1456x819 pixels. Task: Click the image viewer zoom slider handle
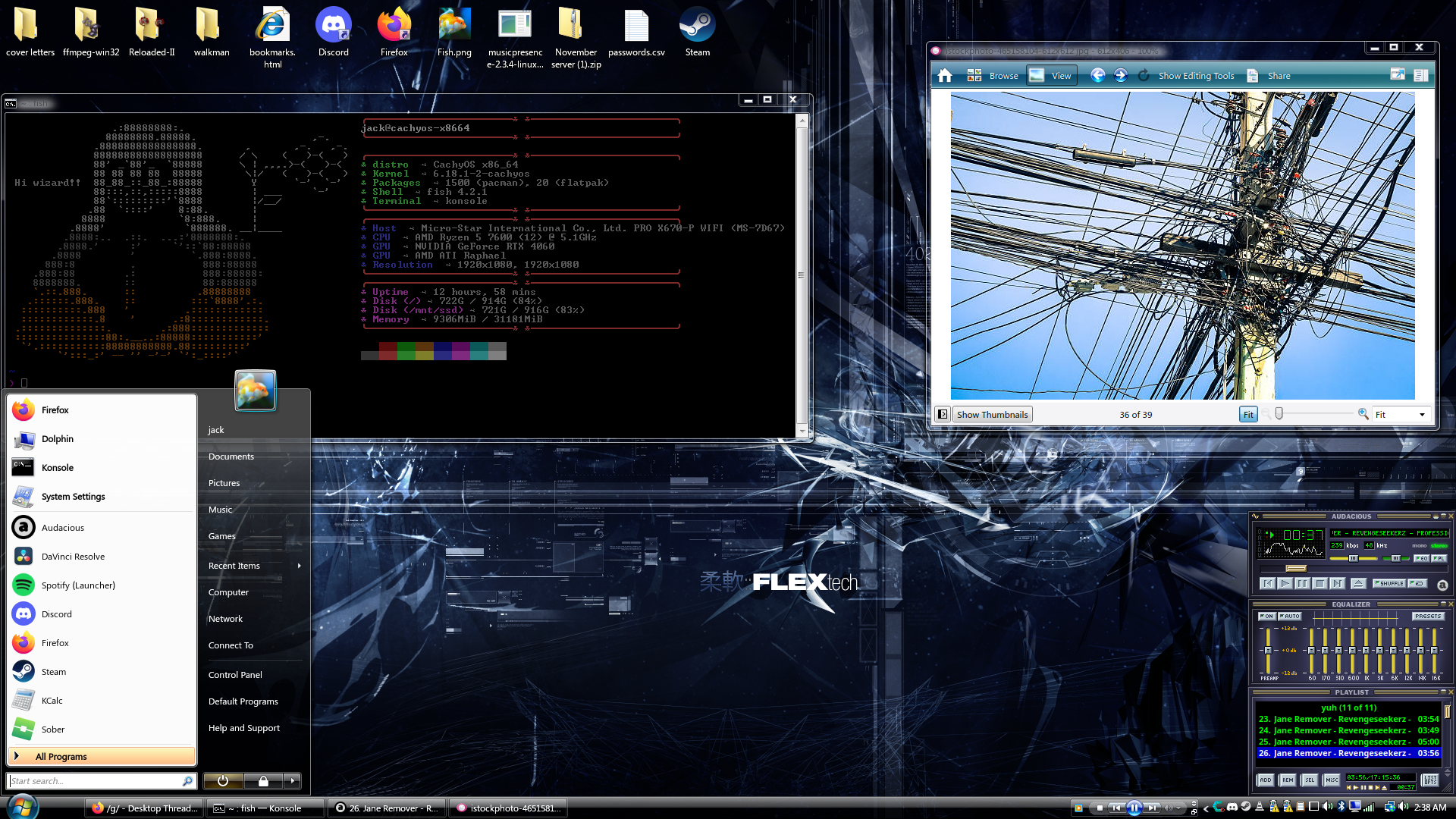coord(1279,413)
